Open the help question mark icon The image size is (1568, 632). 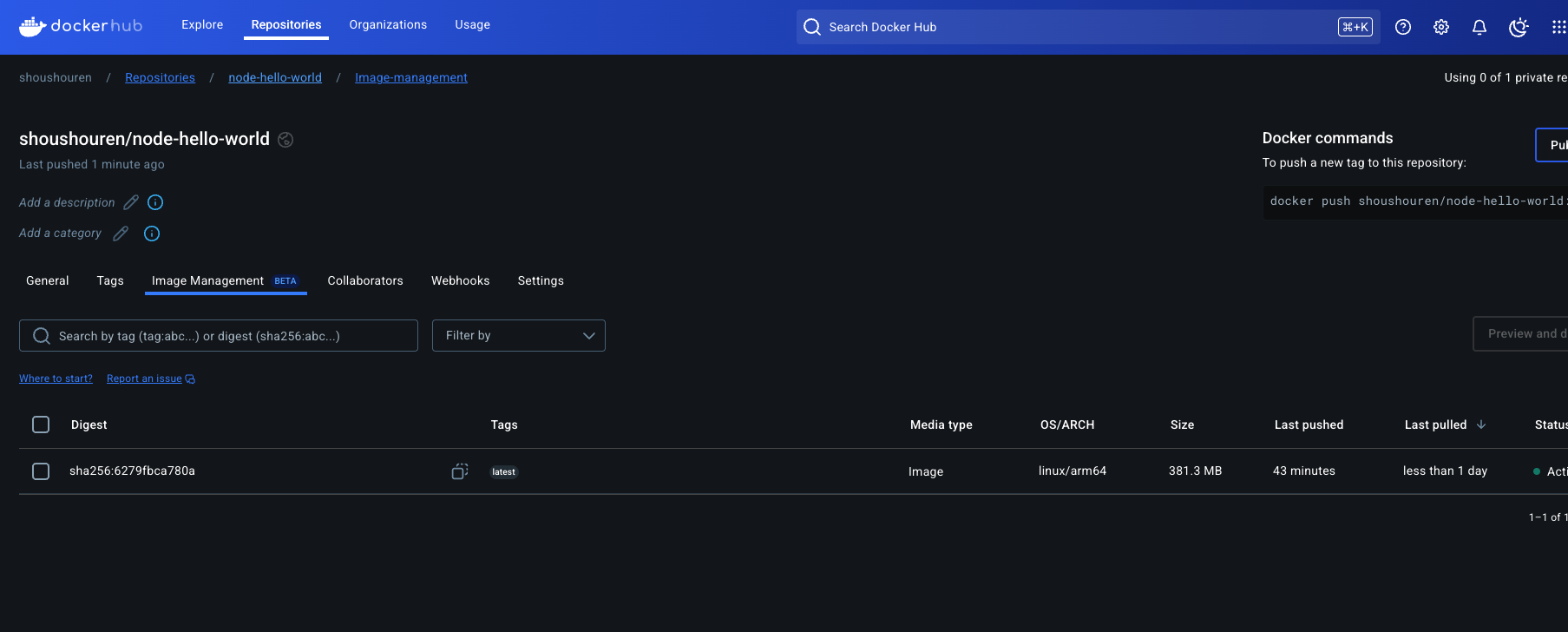(1403, 27)
